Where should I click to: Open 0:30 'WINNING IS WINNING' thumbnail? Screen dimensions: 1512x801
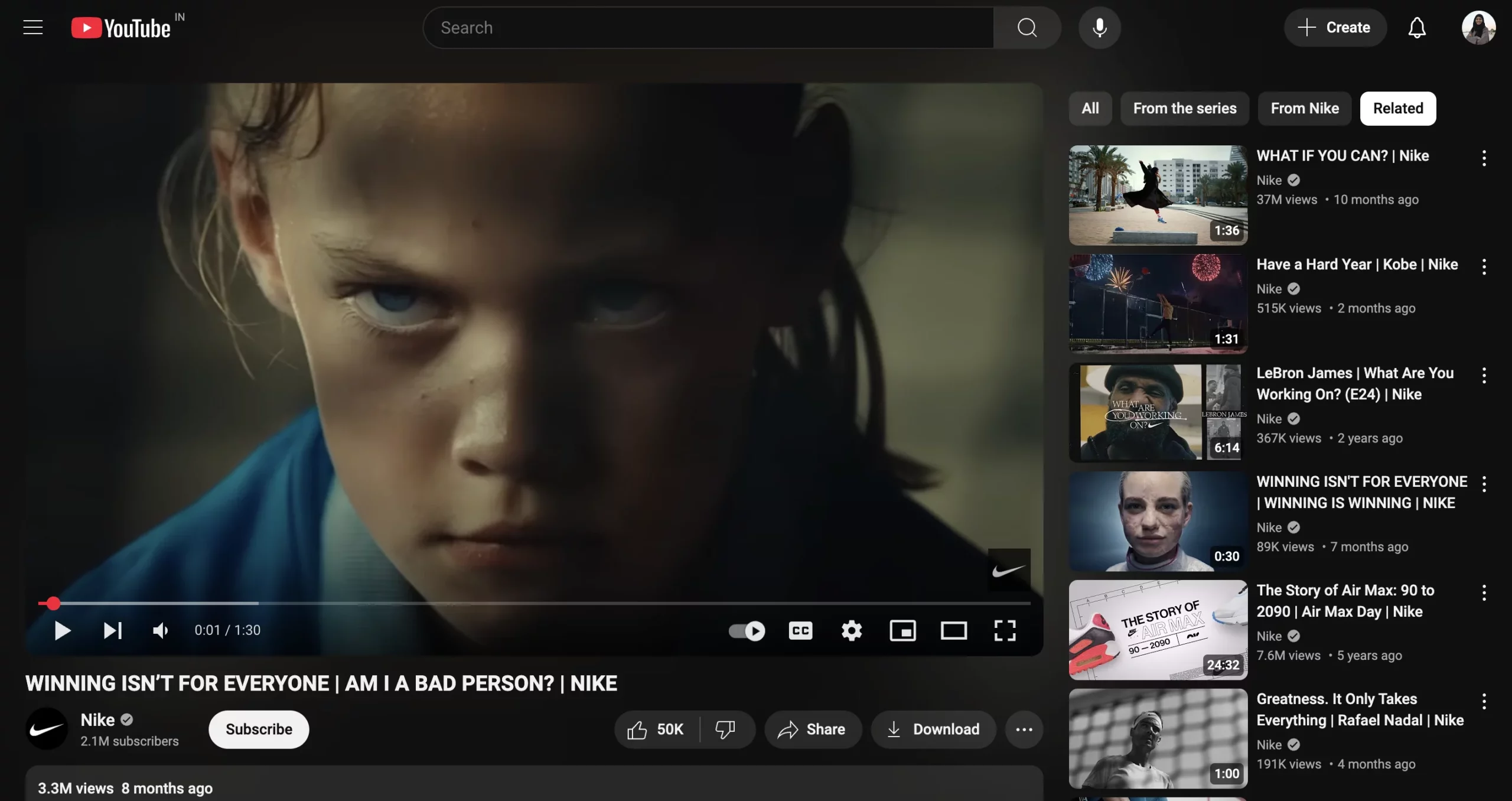[1158, 522]
